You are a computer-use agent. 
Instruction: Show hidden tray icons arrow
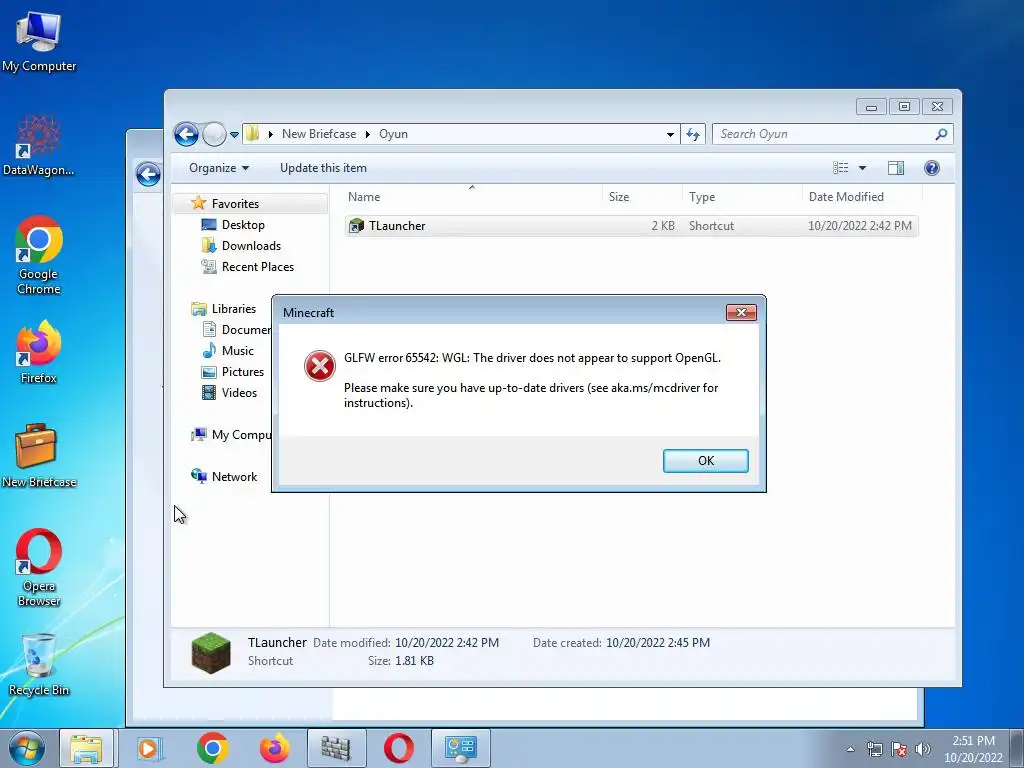(850, 749)
